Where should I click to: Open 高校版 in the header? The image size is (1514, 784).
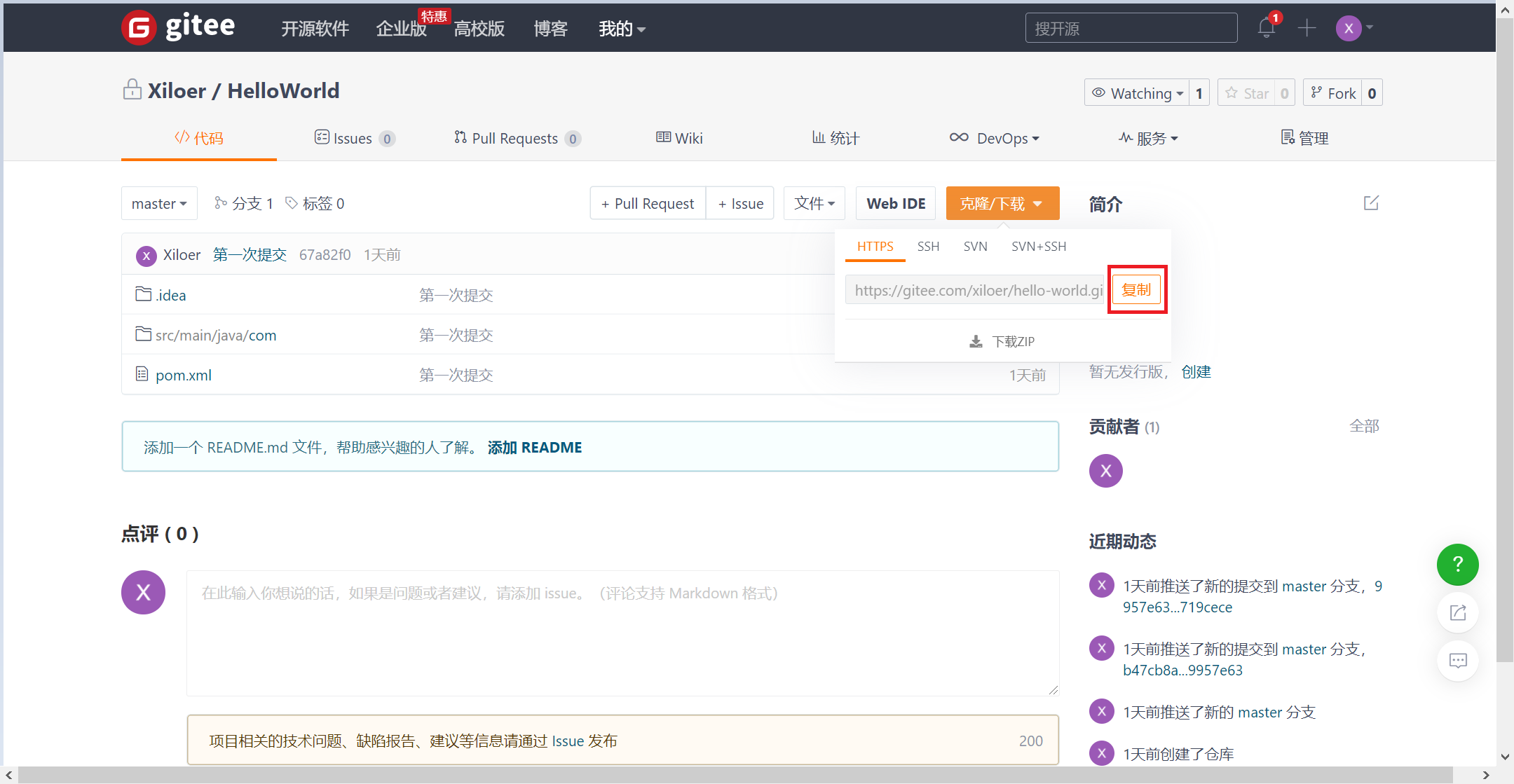pos(479,29)
